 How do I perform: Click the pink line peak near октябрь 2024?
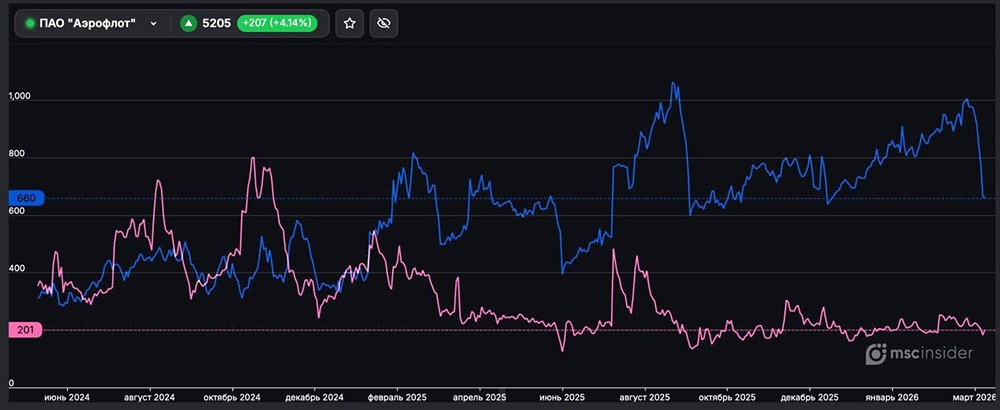pyautogui.click(x=252, y=158)
